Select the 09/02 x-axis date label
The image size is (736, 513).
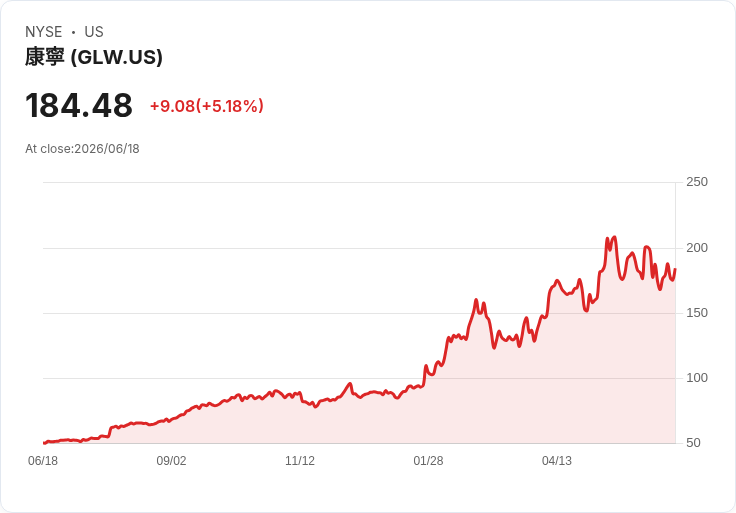(x=171, y=461)
